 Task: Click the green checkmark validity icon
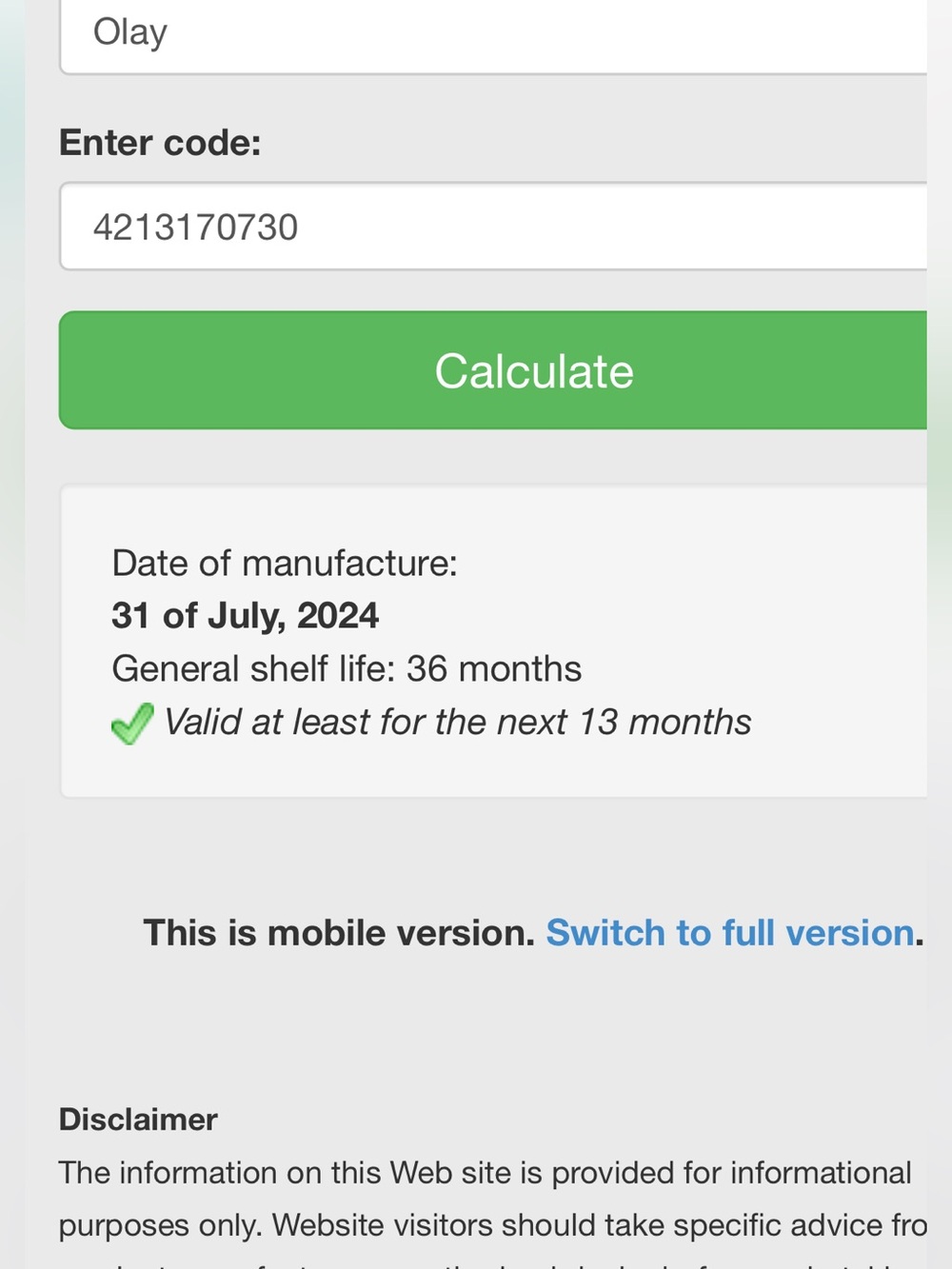coord(132,724)
